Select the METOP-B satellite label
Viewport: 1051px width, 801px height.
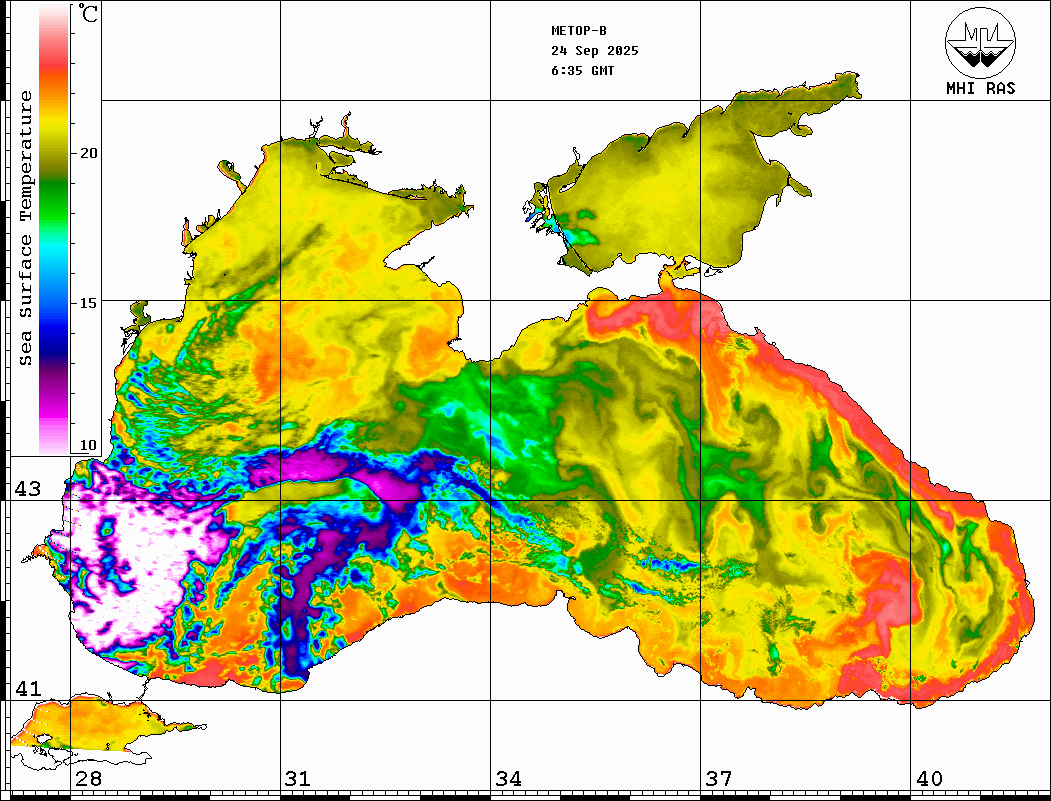(579, 30)
